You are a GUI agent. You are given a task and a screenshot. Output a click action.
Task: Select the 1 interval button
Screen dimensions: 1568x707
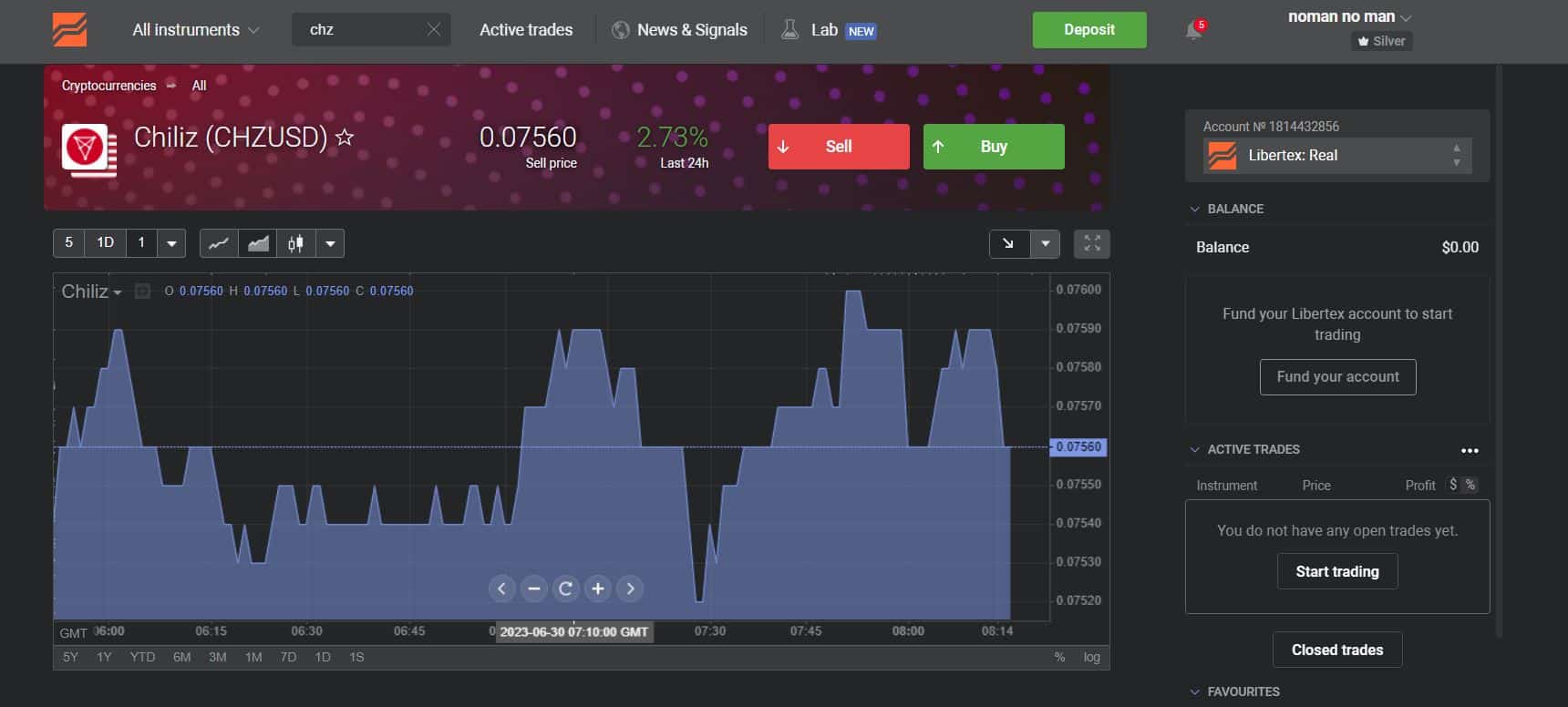click(x=141, y=243)
